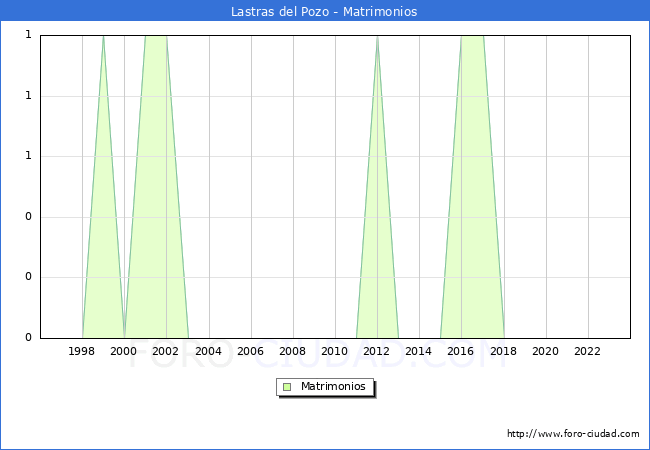
Task: Select the 2014 x-axis label
Action: coord(419,351)
